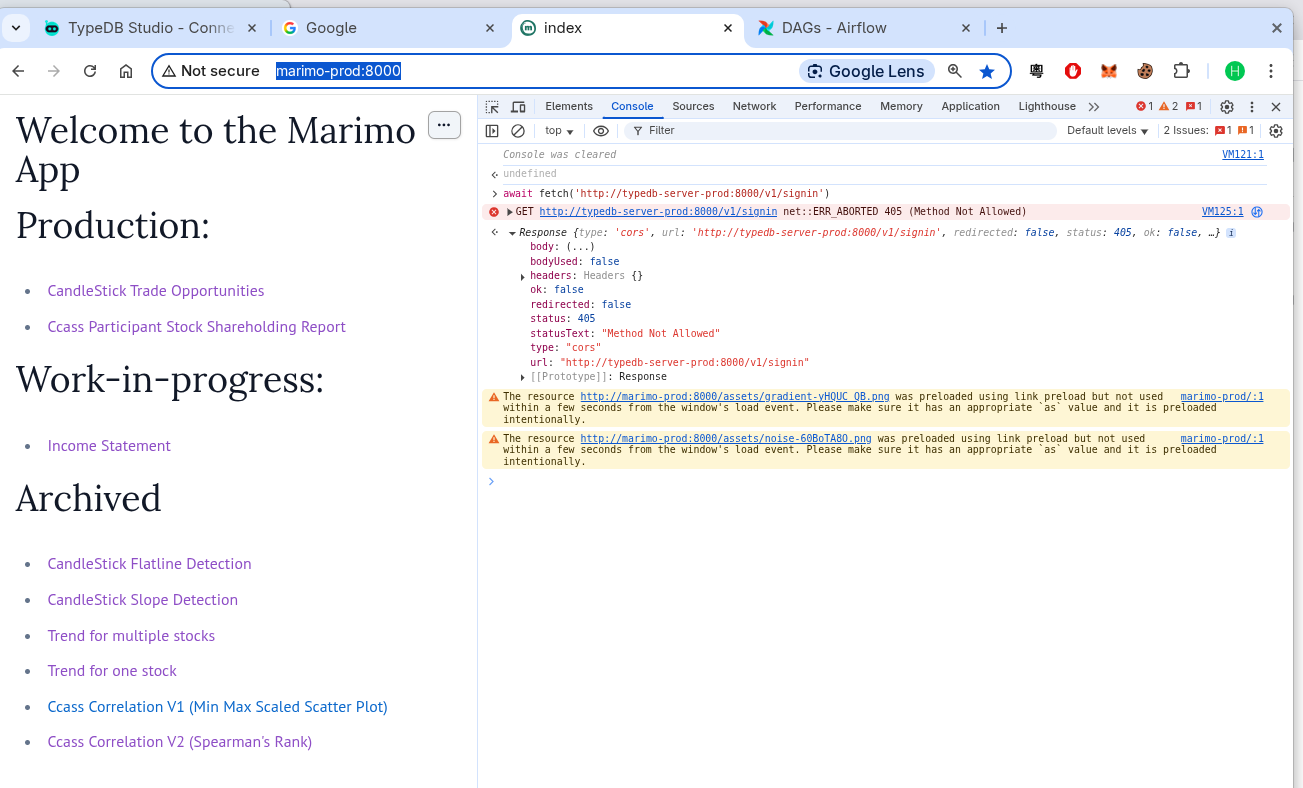Close the index browser tab
The width and height of the screenshot is (1303, 788).
pos(728,28)
